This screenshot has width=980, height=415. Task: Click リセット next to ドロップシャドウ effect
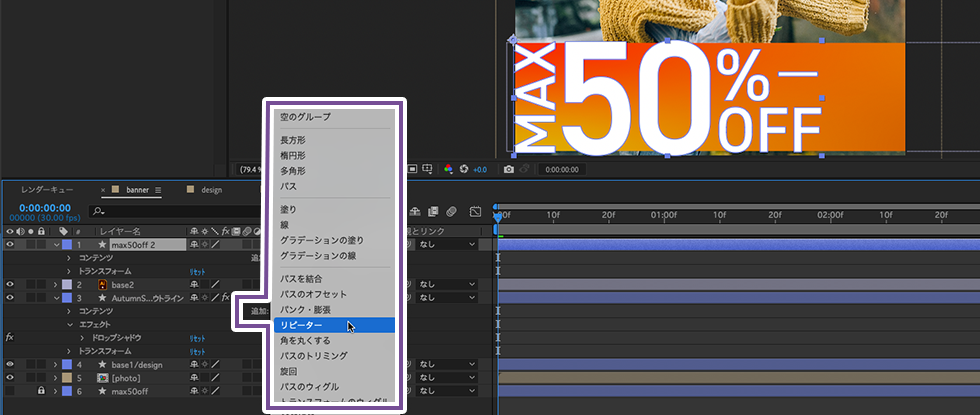tap(198, 338)
